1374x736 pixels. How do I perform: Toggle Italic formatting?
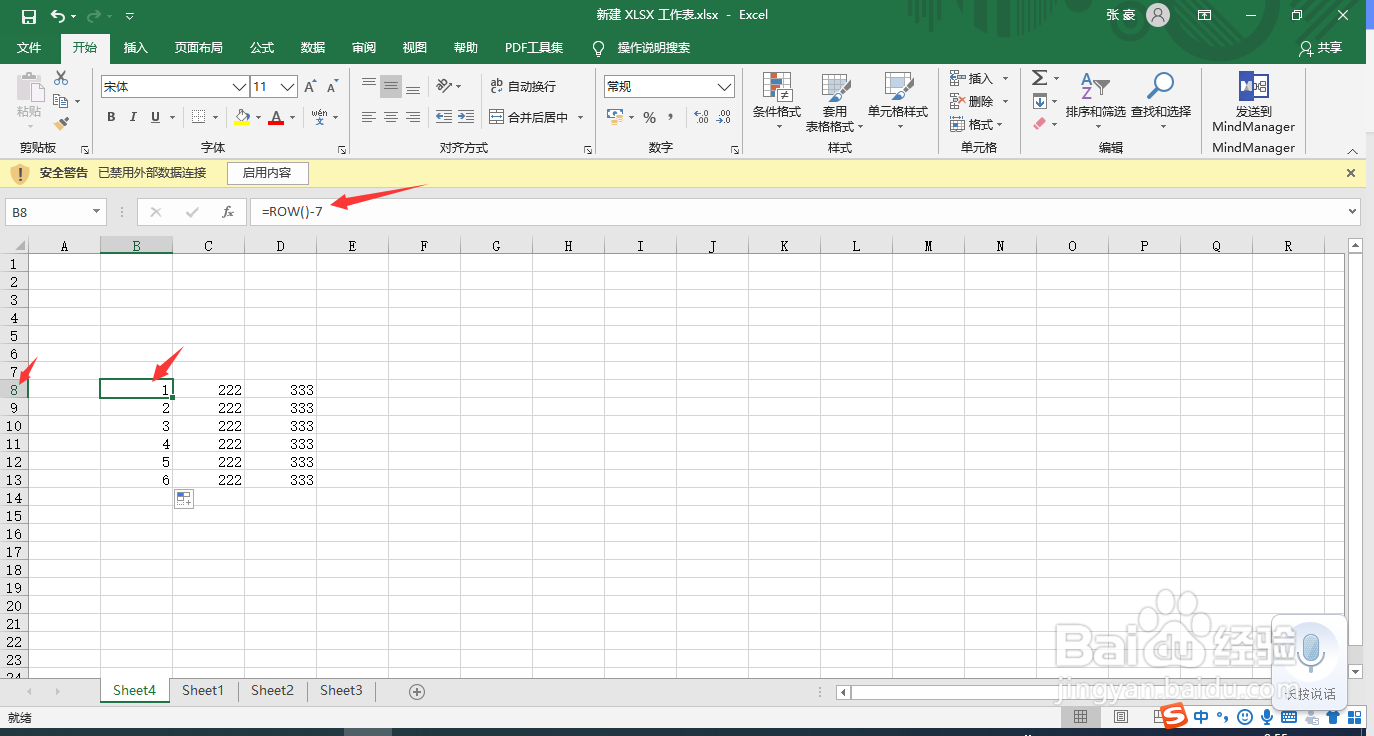coord(133,117)
